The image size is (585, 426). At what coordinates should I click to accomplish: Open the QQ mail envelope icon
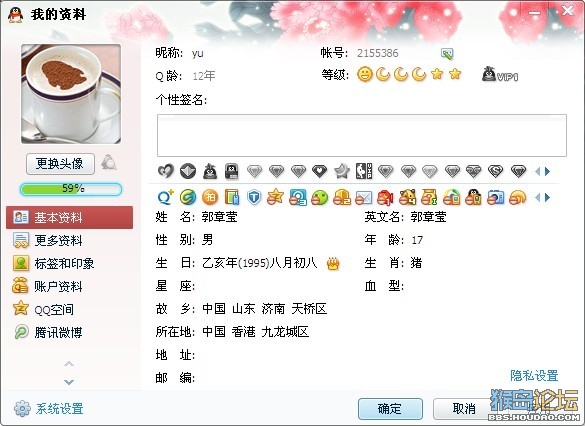point(363,197)
